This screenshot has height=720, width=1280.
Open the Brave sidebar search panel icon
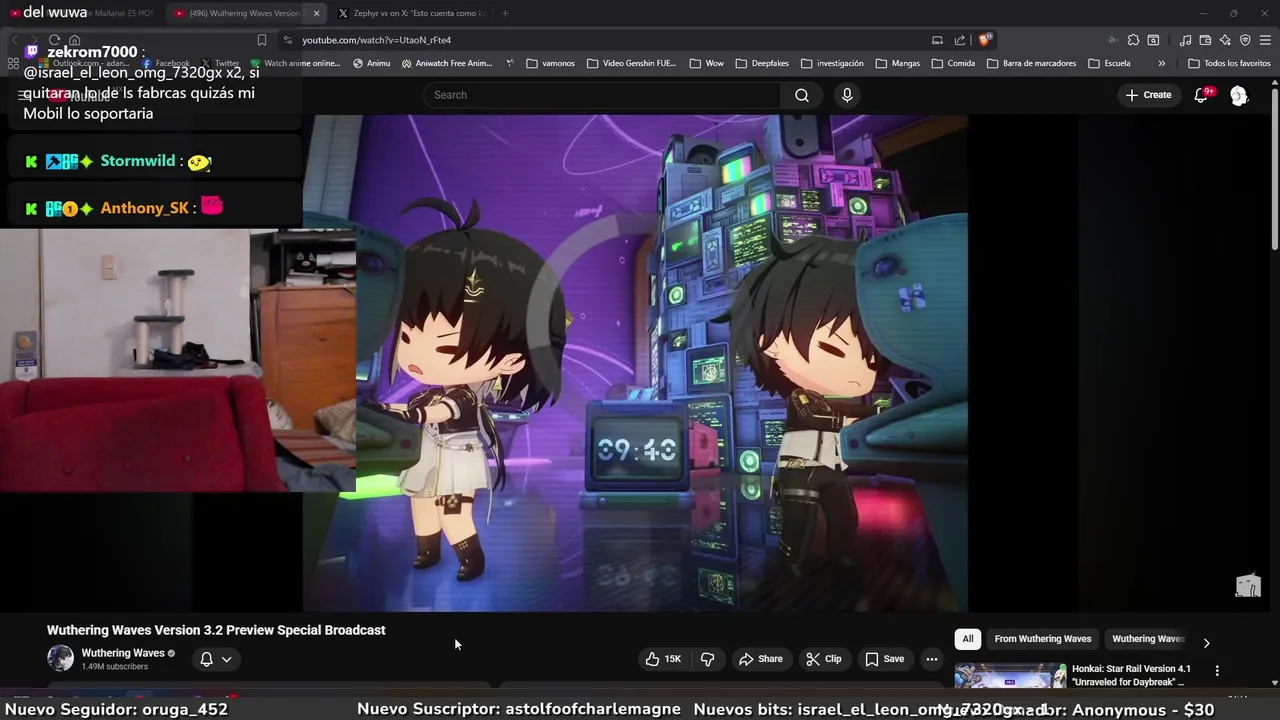1153,40
